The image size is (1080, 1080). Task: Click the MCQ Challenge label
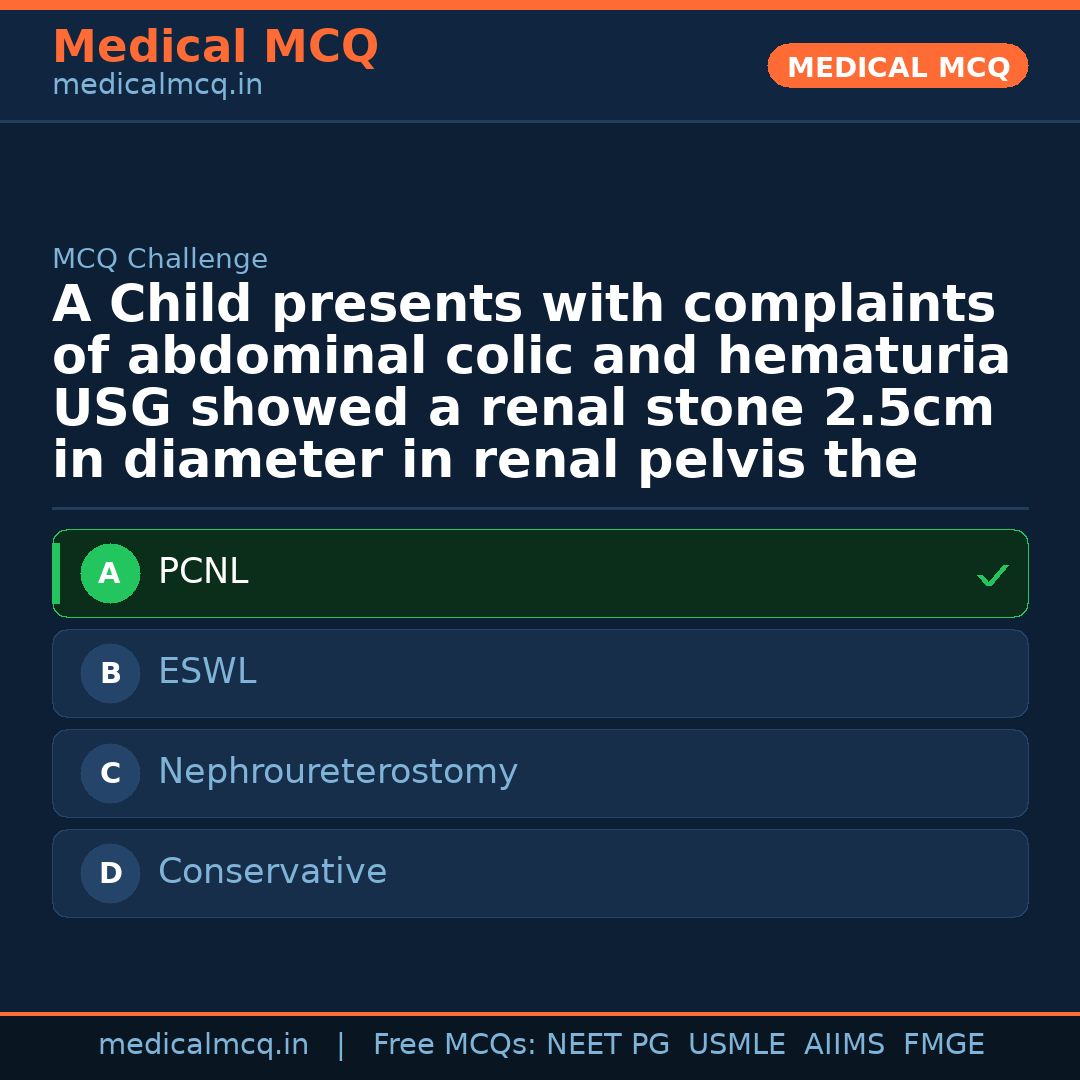[x=160, y=260]
